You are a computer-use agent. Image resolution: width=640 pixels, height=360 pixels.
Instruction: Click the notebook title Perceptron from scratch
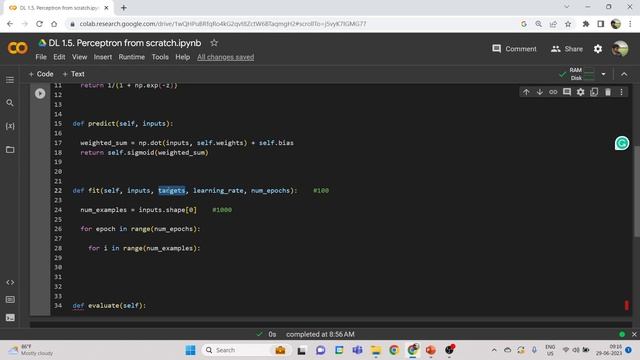click(125, 43)
